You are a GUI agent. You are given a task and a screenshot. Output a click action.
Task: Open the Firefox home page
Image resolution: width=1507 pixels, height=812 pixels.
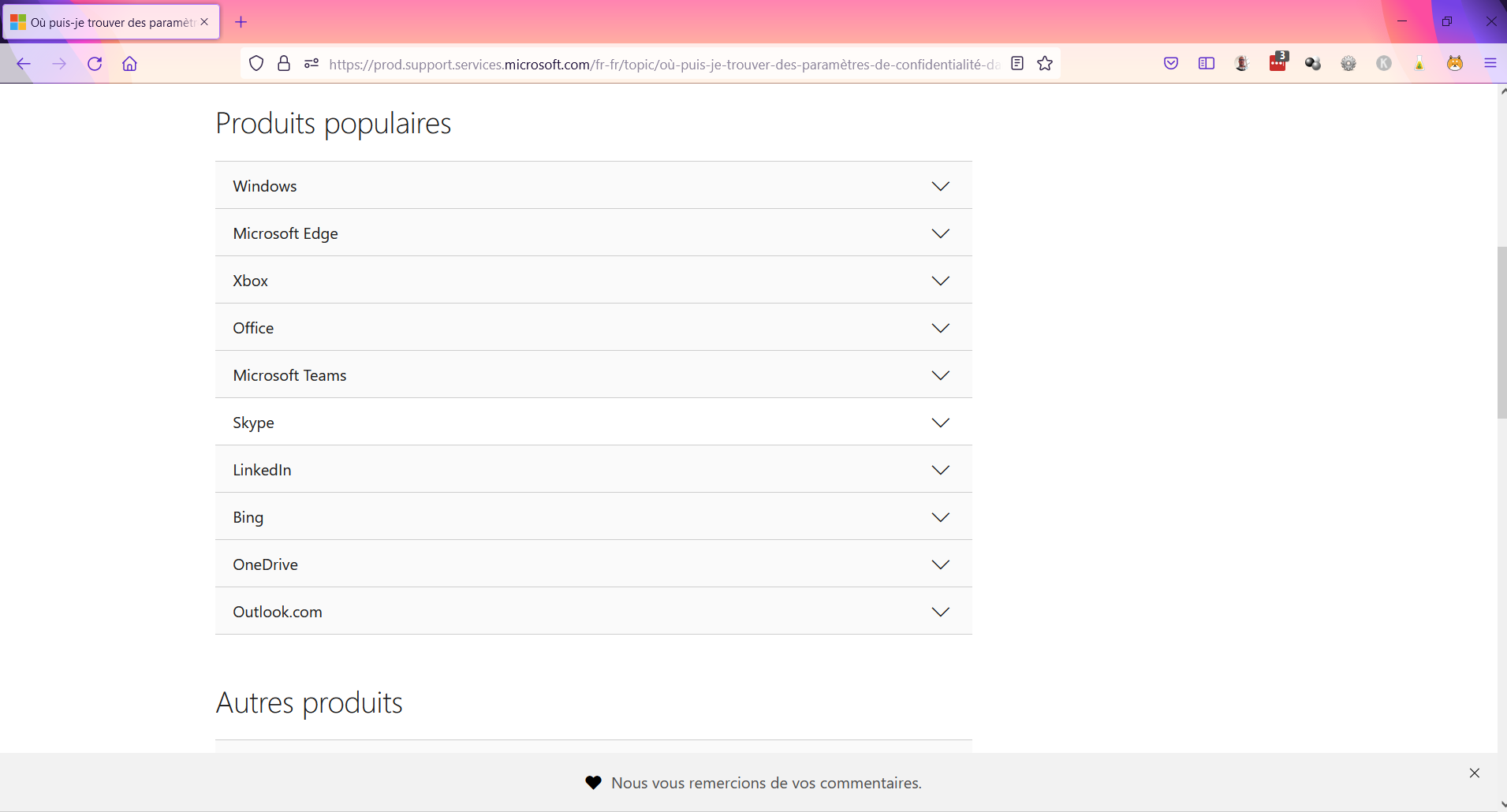[130, 64]
